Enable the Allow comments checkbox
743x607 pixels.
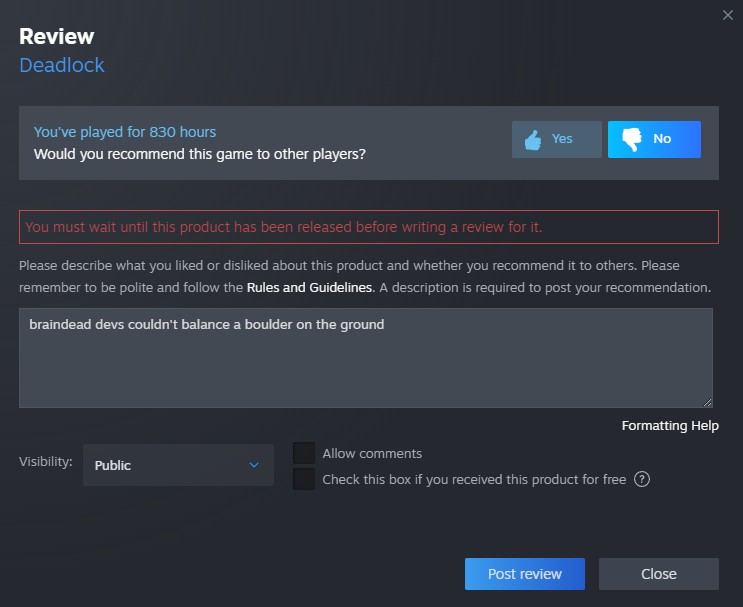(x=304, y=453)
